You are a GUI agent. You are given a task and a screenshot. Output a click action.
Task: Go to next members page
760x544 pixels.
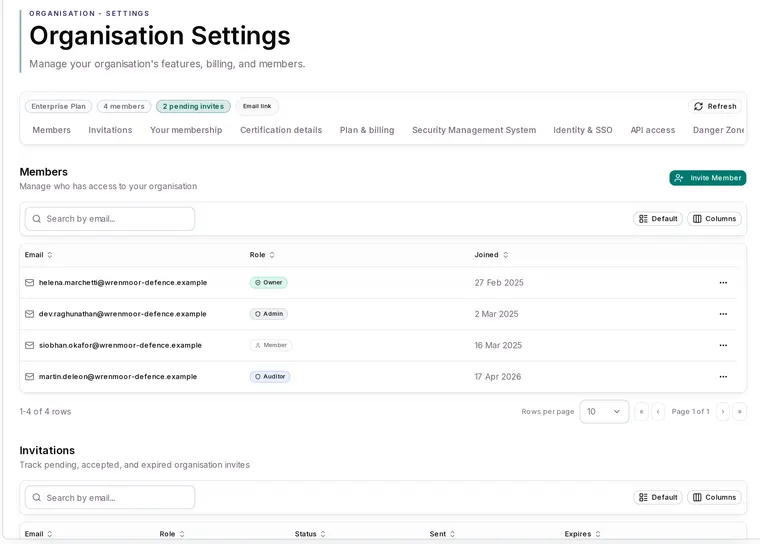tap(723, 412)
